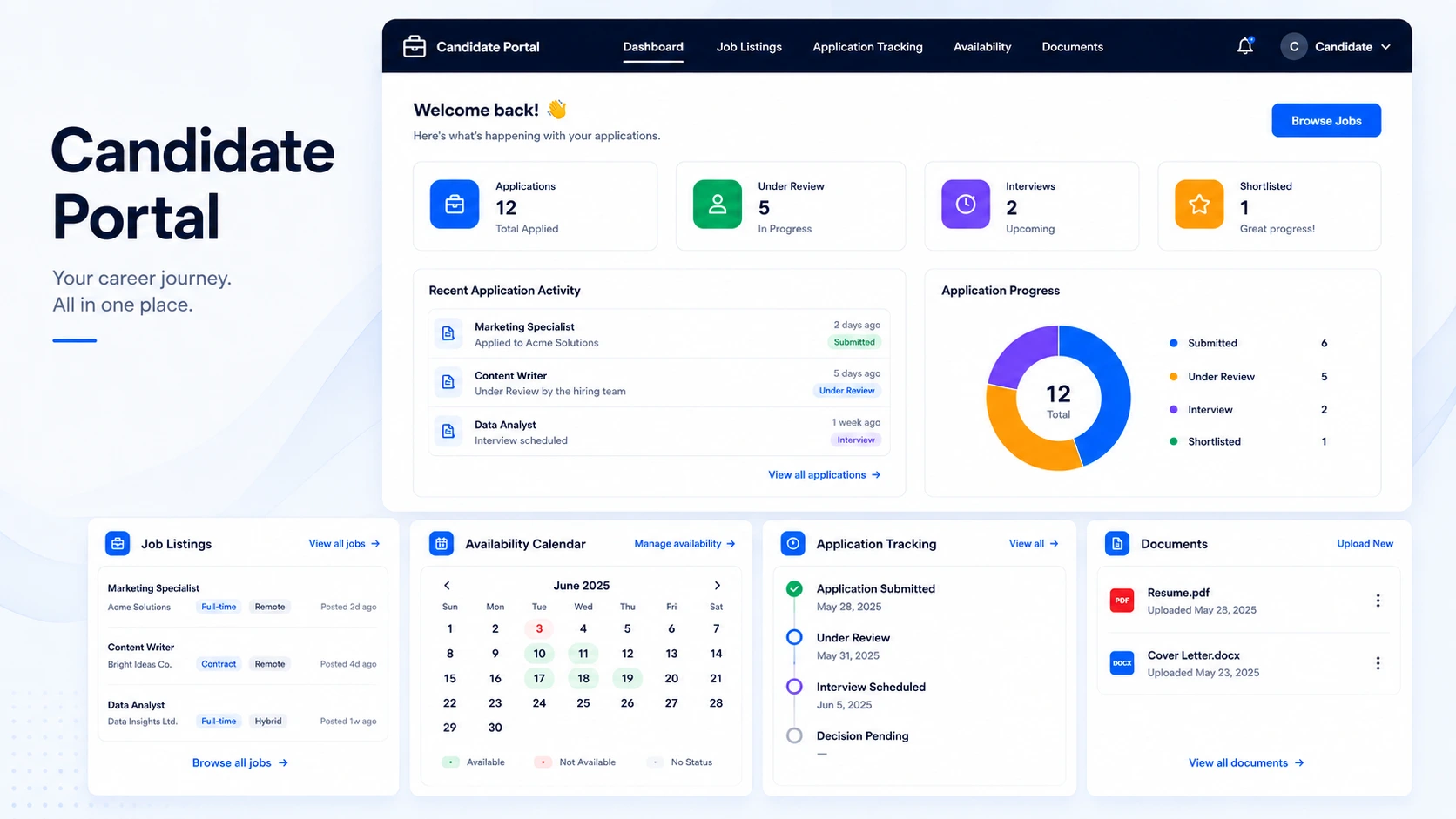Click the Documents card file icon
The height and width of the screenshot is (819, 1456).
click(x=1117, y=543)
